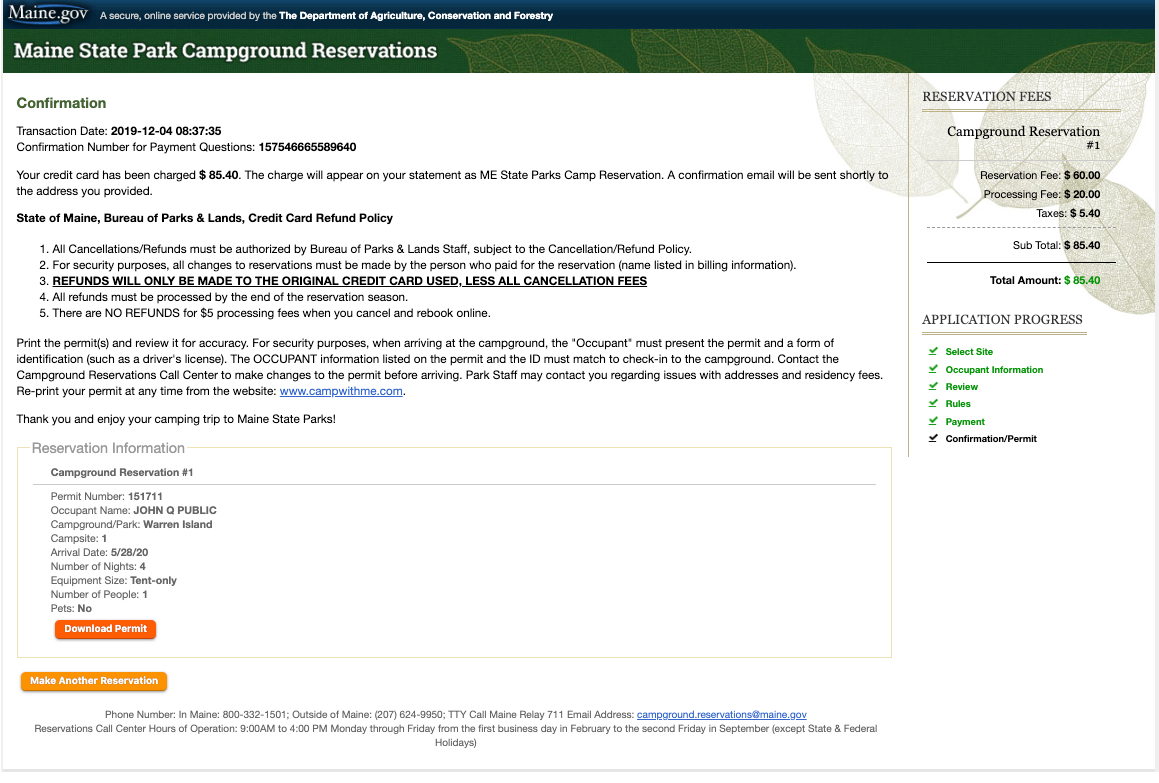Click the Sub Total amount in the sidebar
Viewport: 1159px width, 783px height.
[1082, 245]
